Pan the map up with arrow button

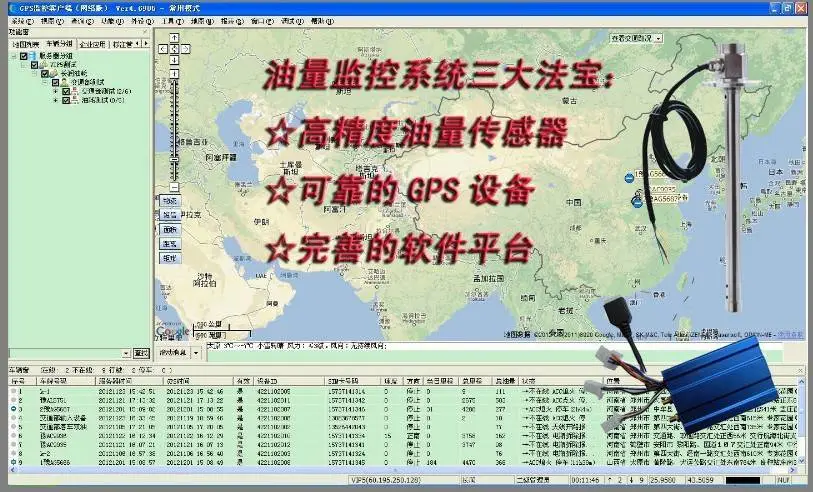click(x=174, y=38)
